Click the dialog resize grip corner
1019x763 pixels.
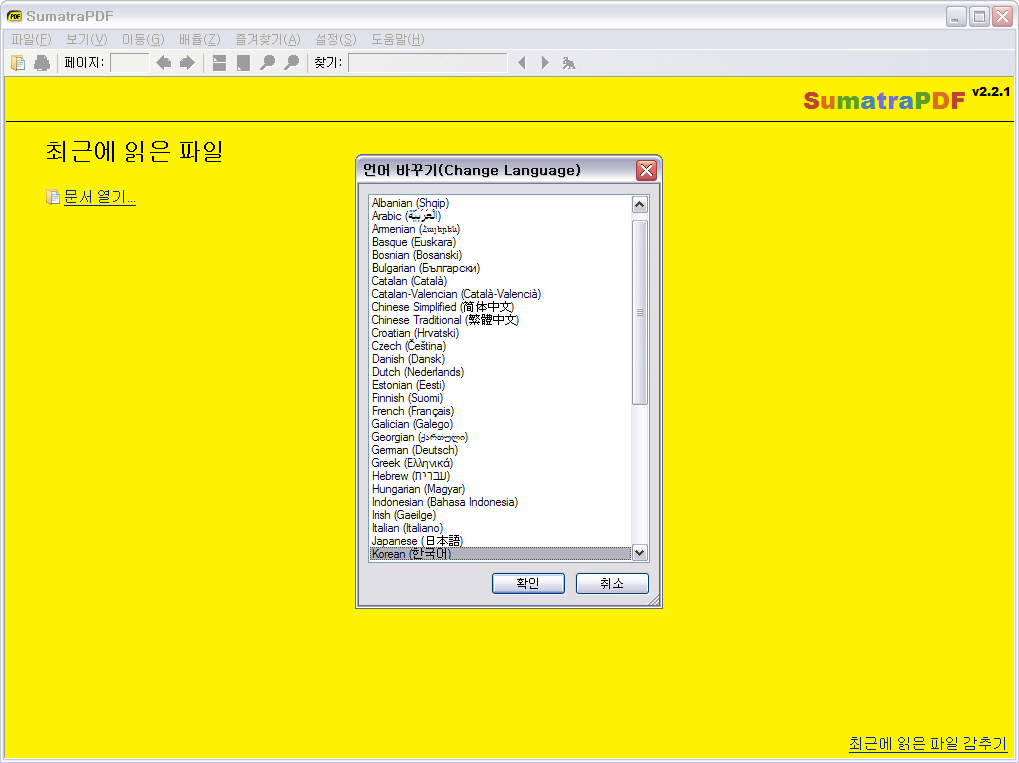point(654,601)
